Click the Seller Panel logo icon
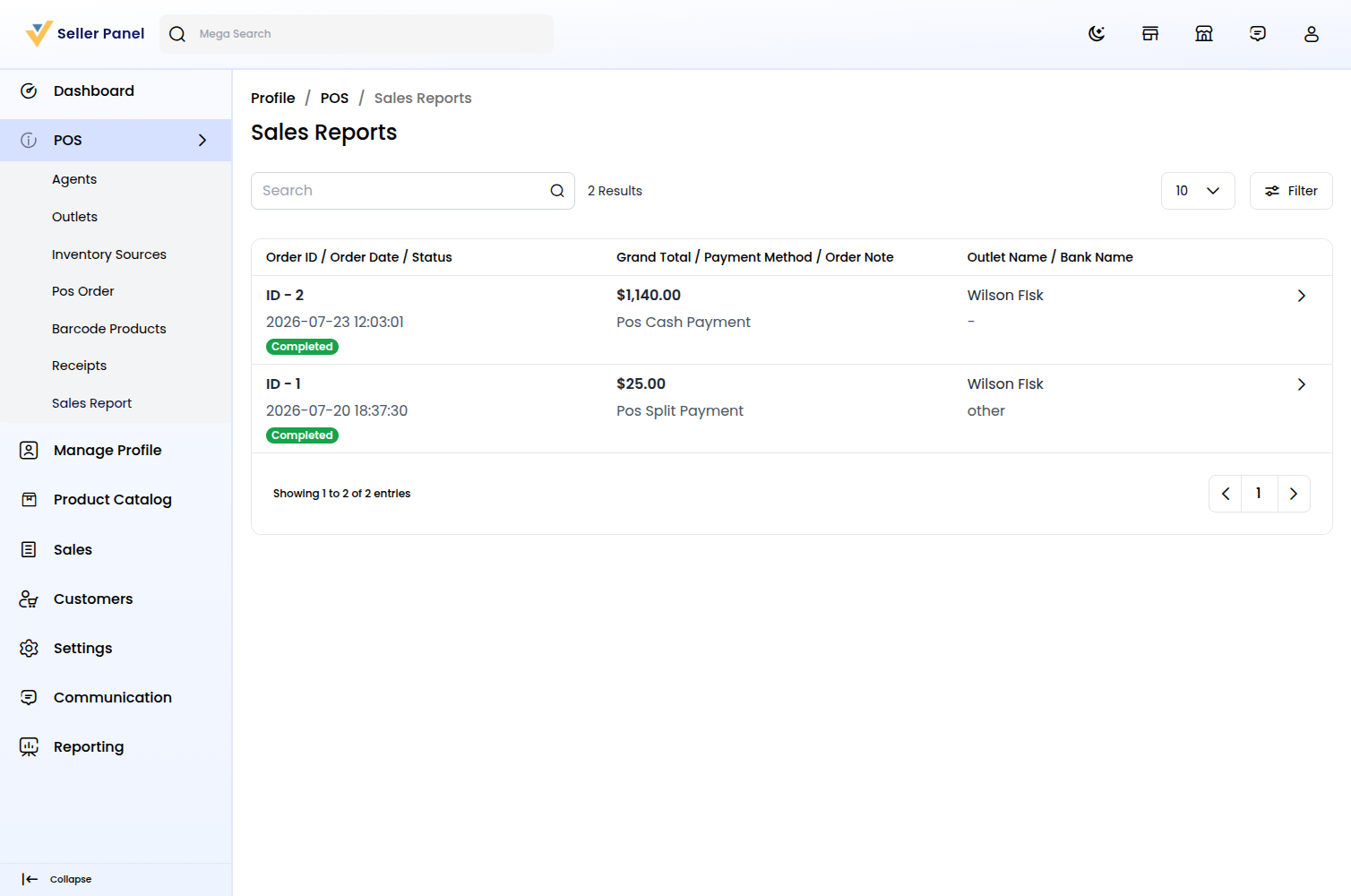The width and height of the screenshot is (1351, 896). pyautogui.click(x=39, y=34)
